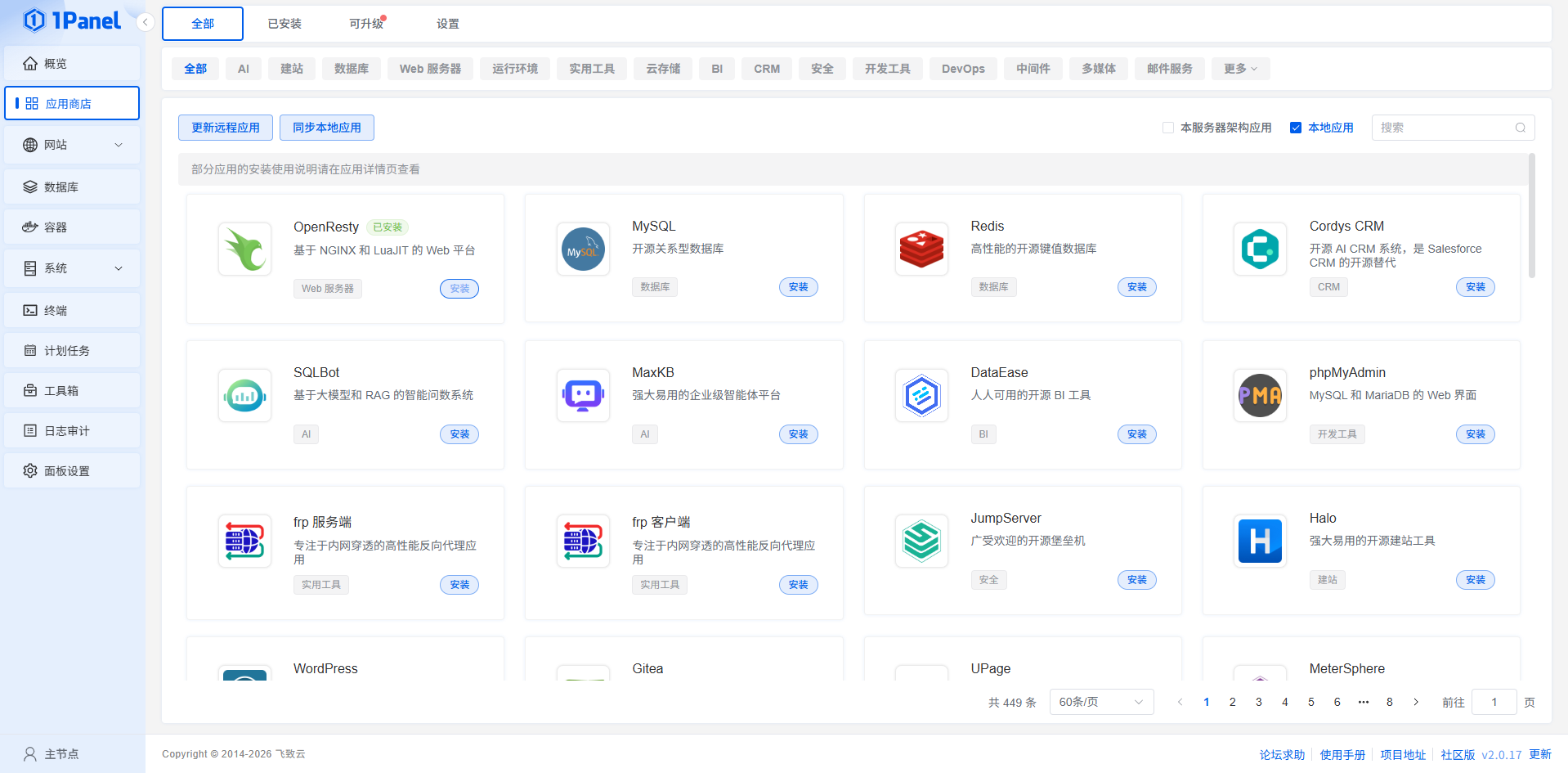The height and width of the screenshot is (773, 1568).
Task: Switch to the 可升级 tab
Action: (x=365, y=24)
